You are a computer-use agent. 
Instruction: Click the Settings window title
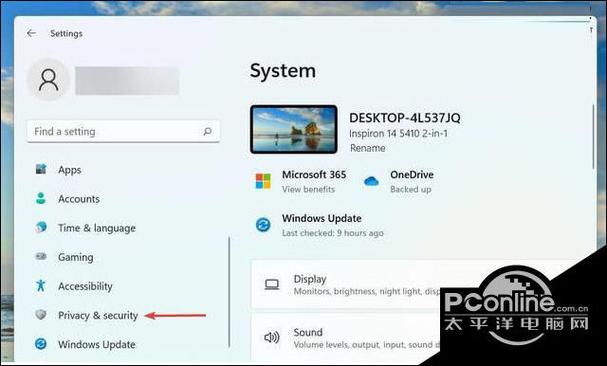[x=66, y=33]
